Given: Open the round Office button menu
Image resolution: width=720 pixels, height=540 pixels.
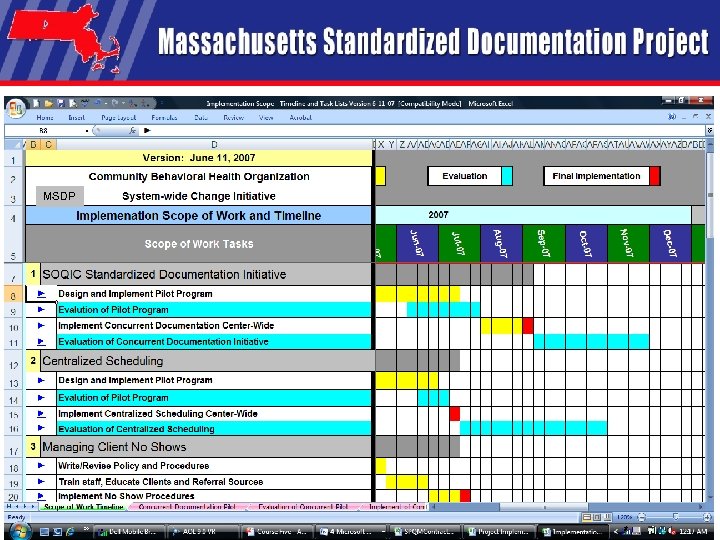Looking at the screenshot, I should pos(16,109).
